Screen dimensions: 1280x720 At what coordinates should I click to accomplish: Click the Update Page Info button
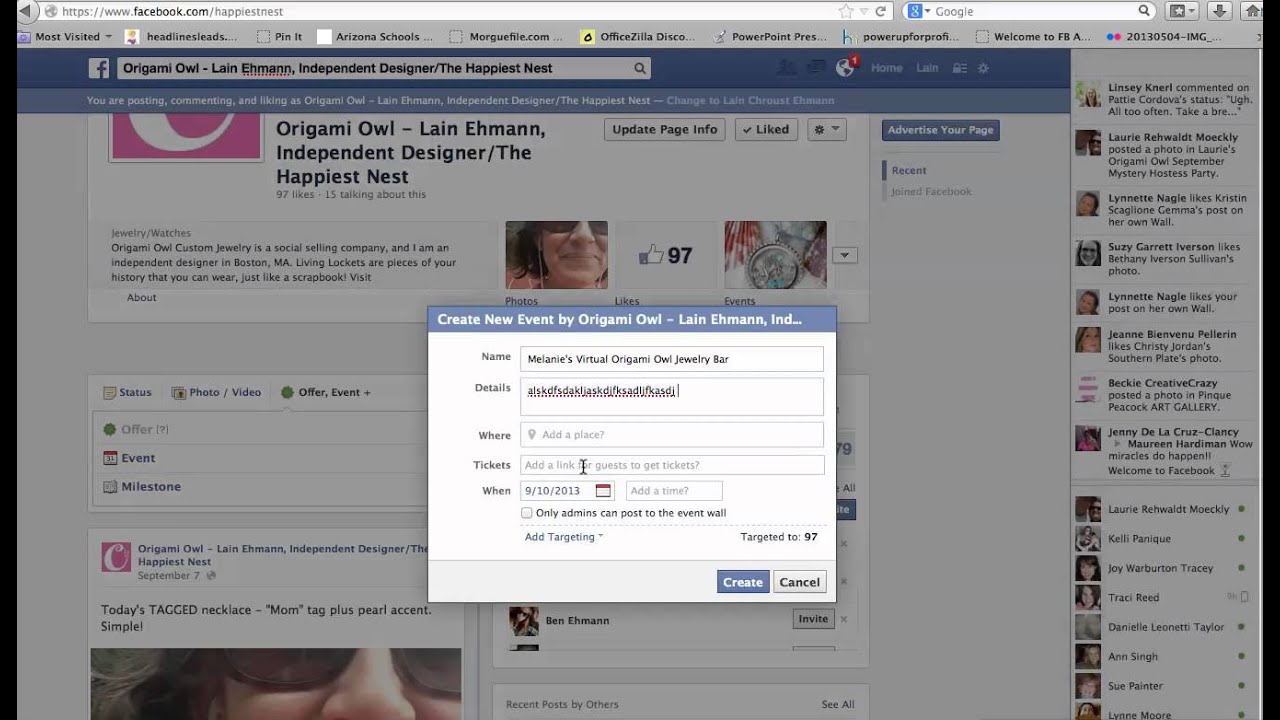pyautogui.click(x=665, y=129)
